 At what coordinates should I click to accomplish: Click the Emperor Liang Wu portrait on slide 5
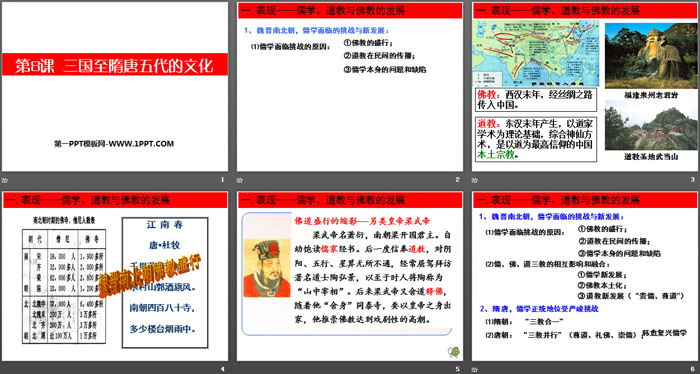267,268
